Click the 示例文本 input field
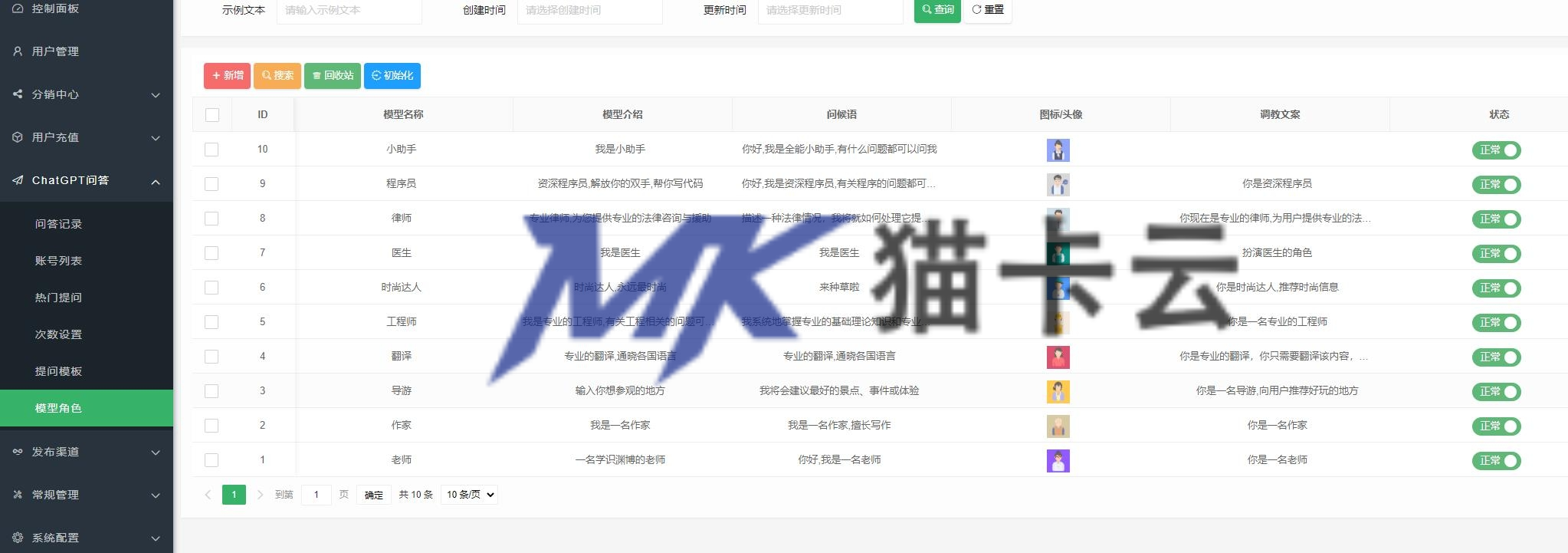Screen dimensions: 1568x553 [x=349, y=11]
